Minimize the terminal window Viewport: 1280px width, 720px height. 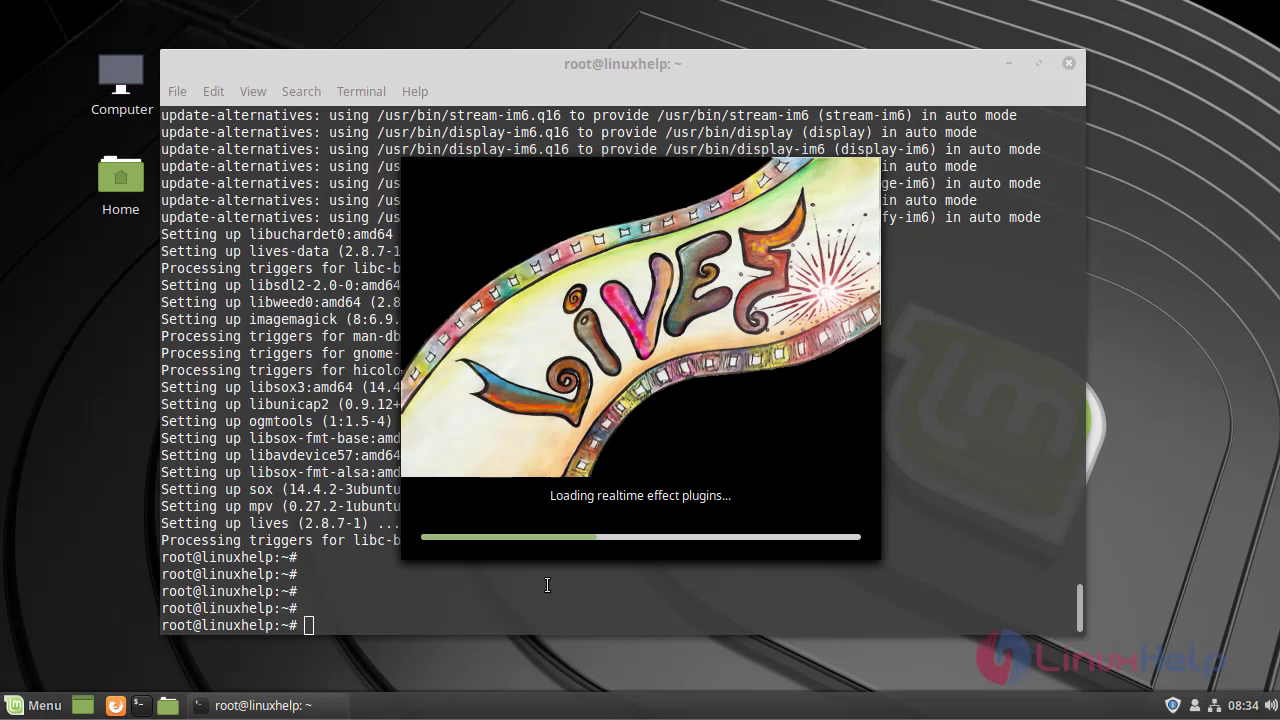click(1009, 63)
